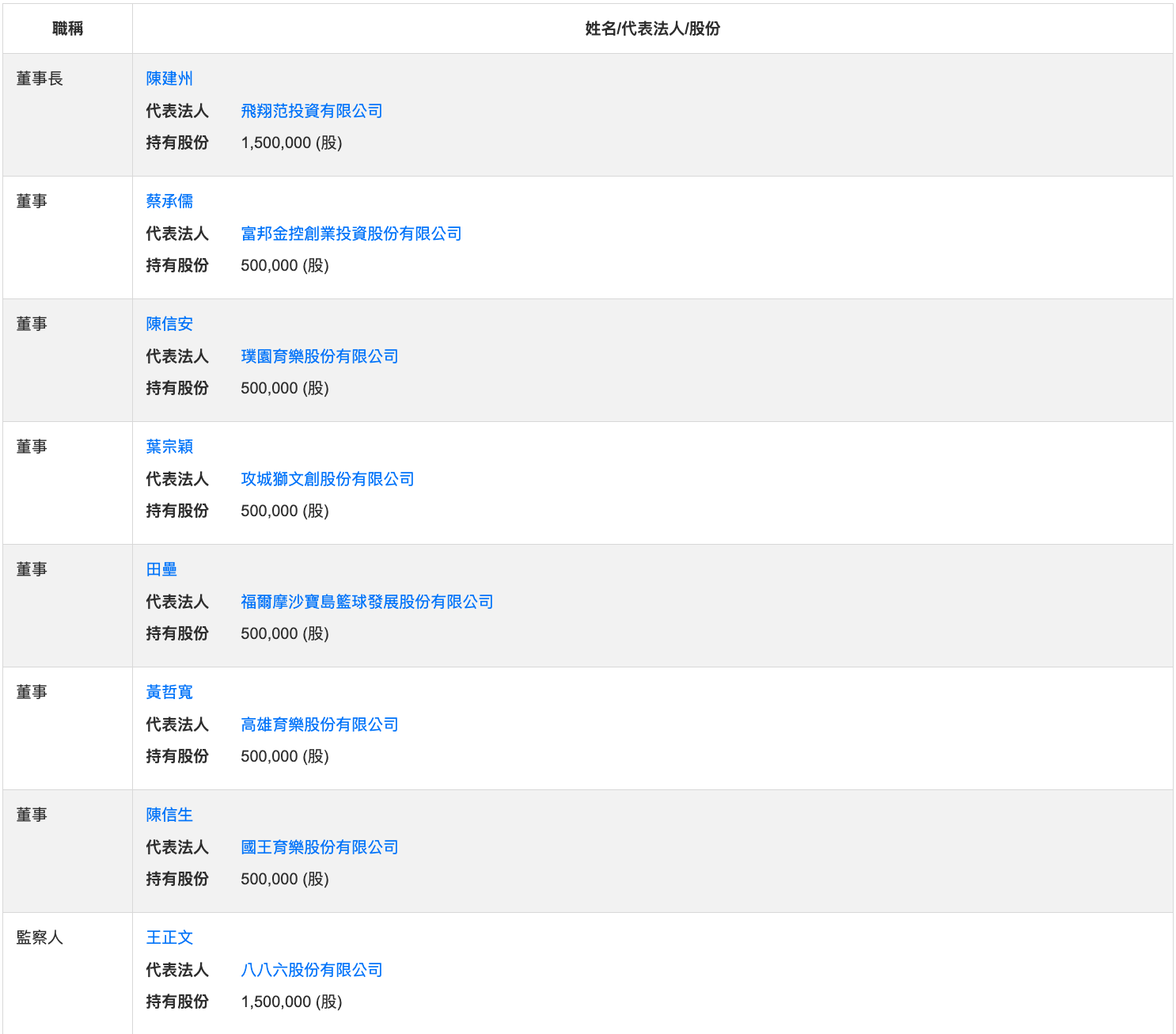Click the 黃哲寬 director link
The height and width of the screenshot is (1034, 1176).
pos(169,692)
